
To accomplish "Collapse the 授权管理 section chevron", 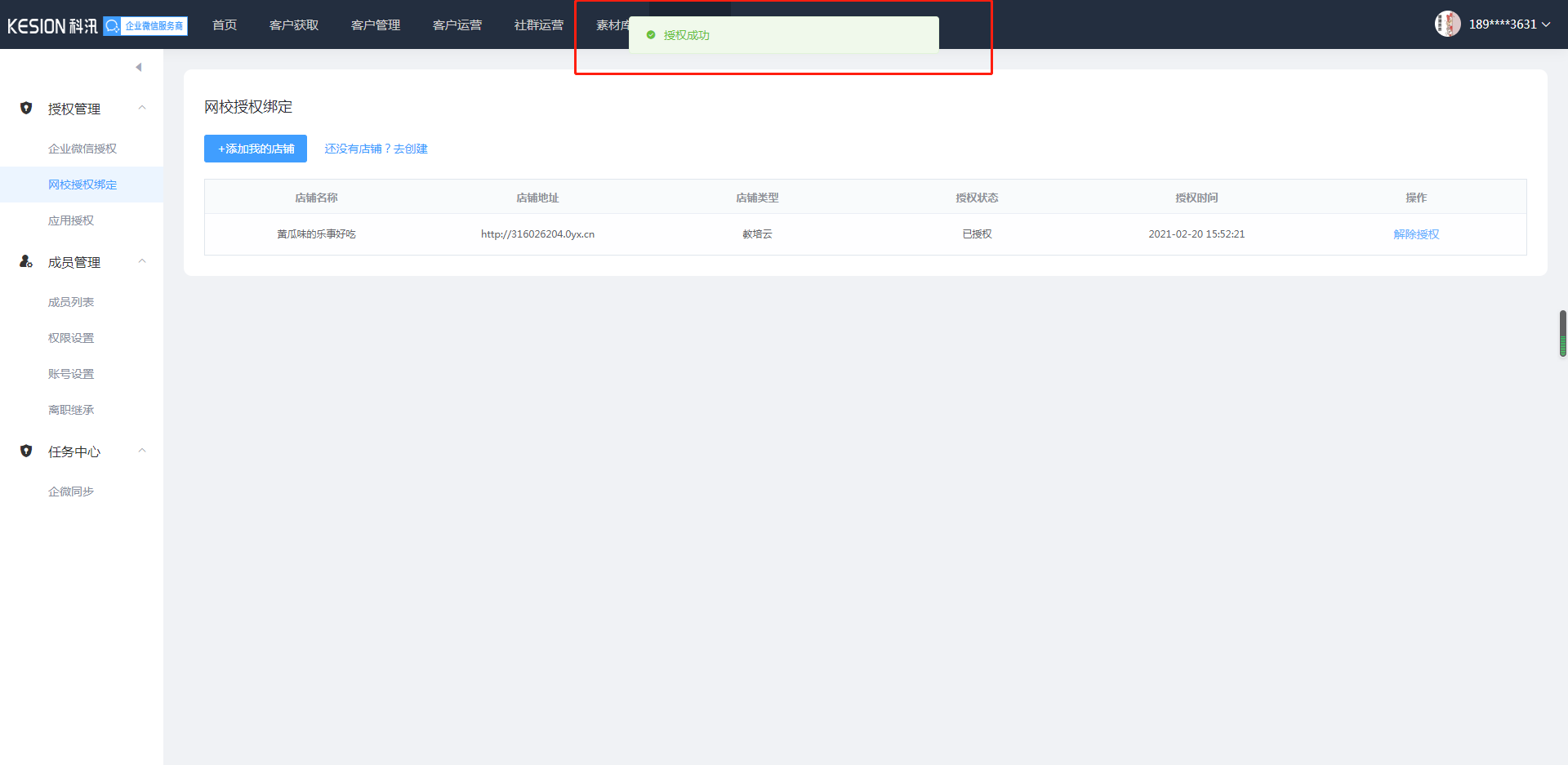I will pos(142,108).
